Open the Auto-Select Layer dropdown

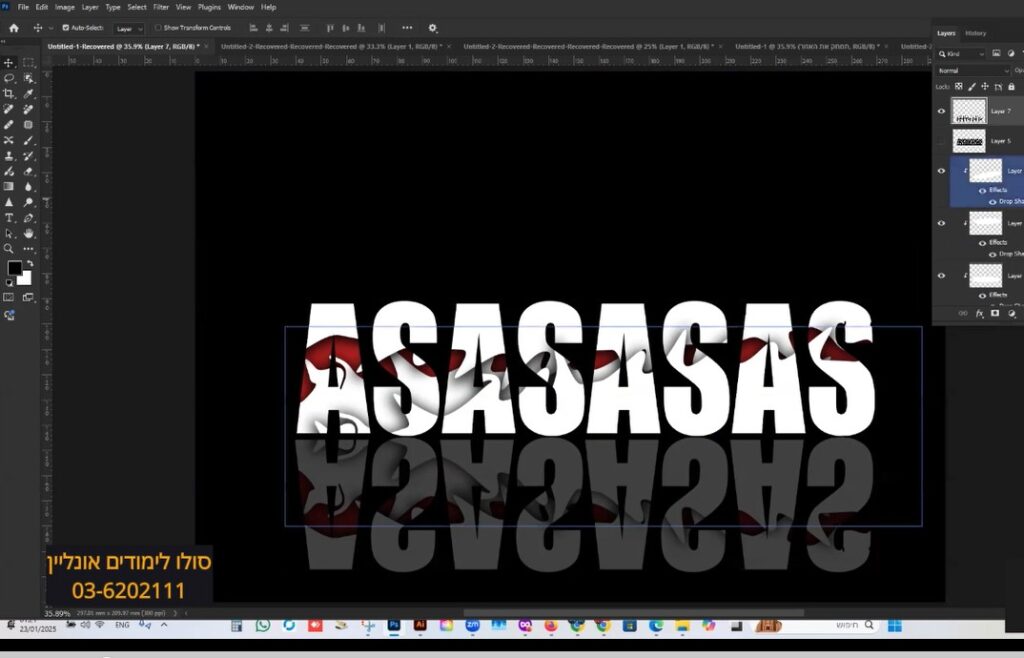128,29
